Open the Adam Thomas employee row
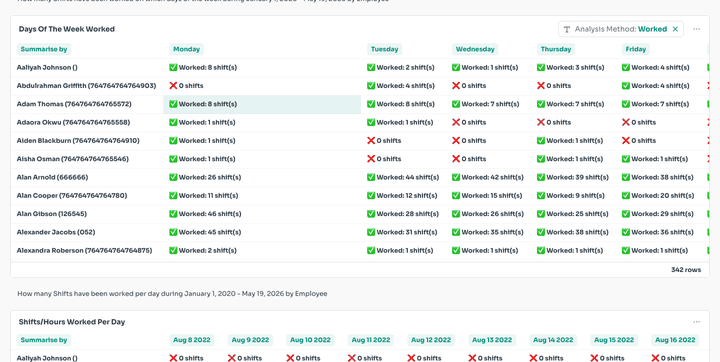Image resolution: width=720 pixels, height=362 pixels. click(x=74, y=104)
